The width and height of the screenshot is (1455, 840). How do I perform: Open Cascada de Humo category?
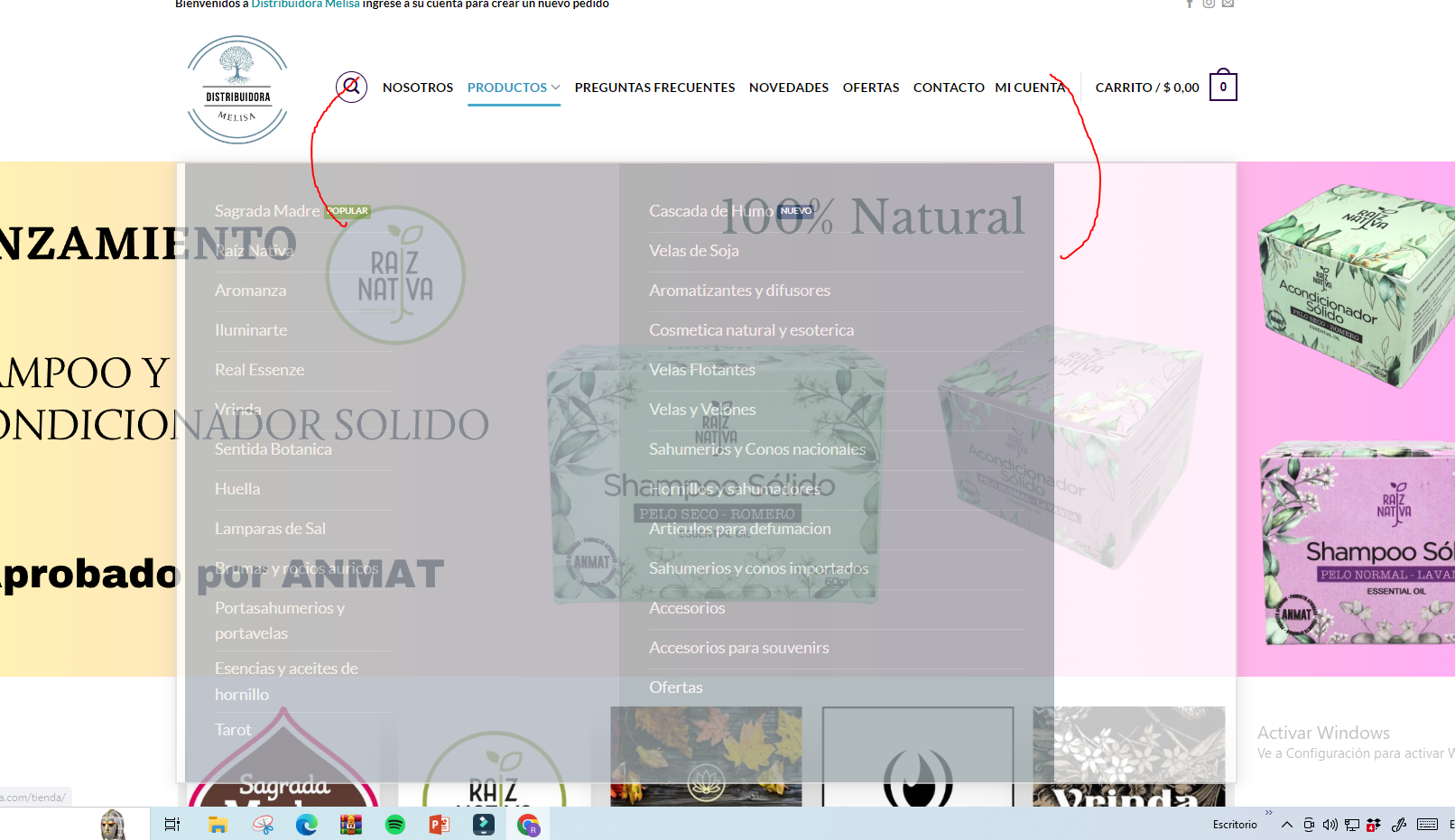point(710,211)
